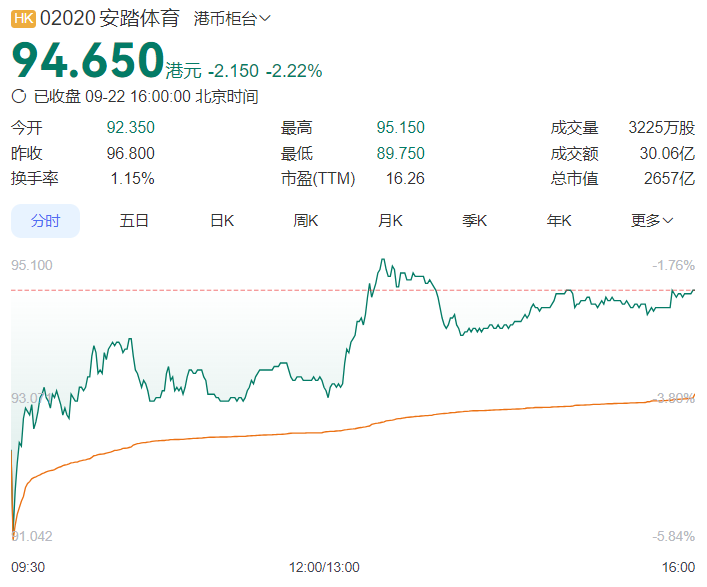Switch to the 日K chart tab

(x=221, y=221)
